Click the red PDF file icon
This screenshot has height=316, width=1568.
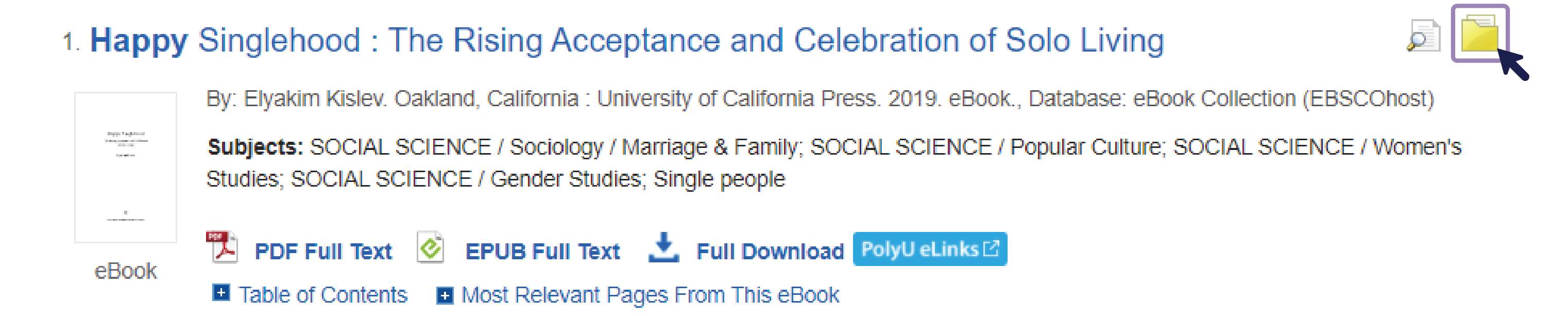click(x=221, y=246)
